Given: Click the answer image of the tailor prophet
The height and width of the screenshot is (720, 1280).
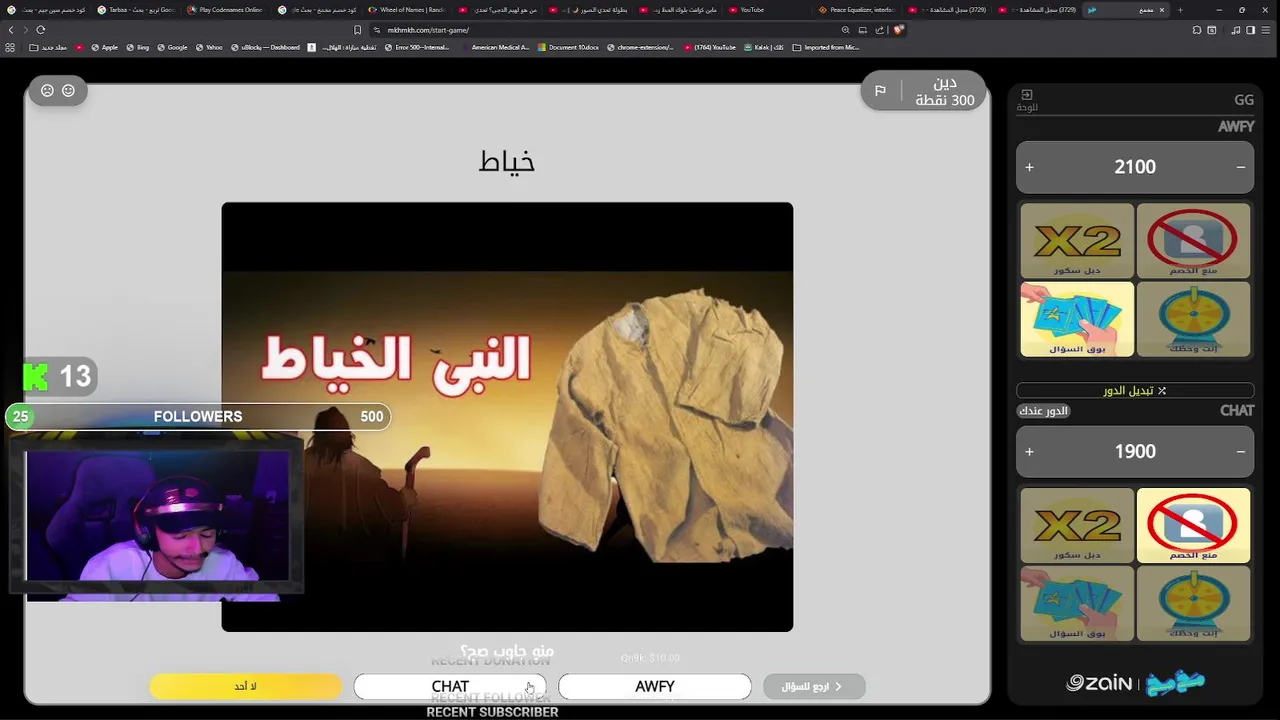Looking at the screenshot, I should click(507, 417).
